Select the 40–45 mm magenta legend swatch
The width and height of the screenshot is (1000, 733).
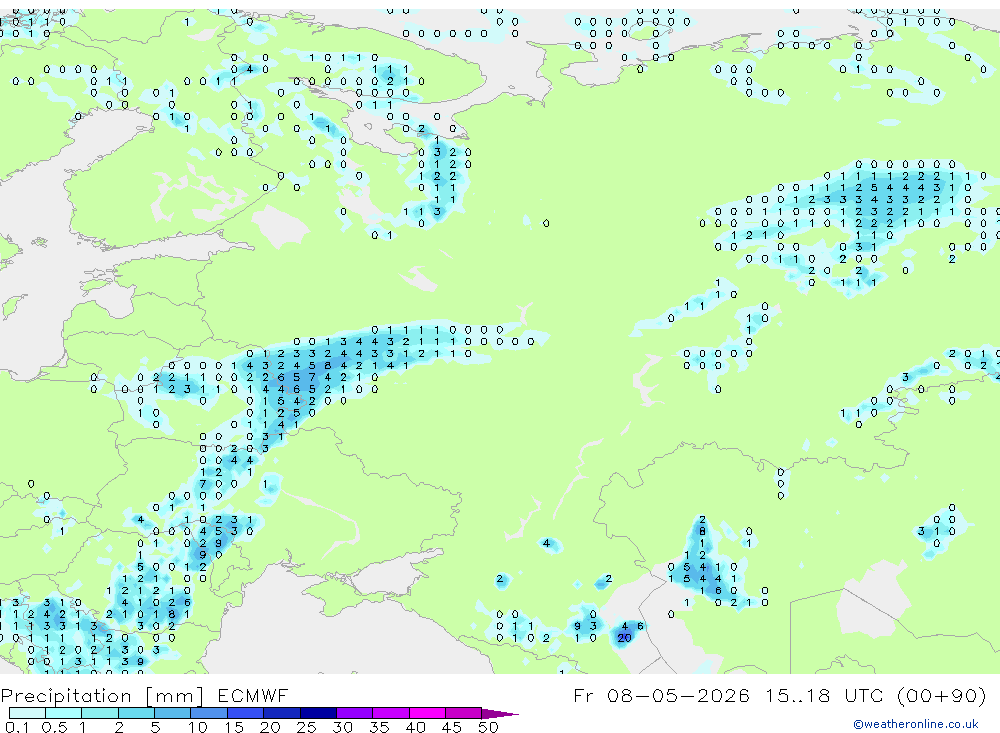coord(427,713)
